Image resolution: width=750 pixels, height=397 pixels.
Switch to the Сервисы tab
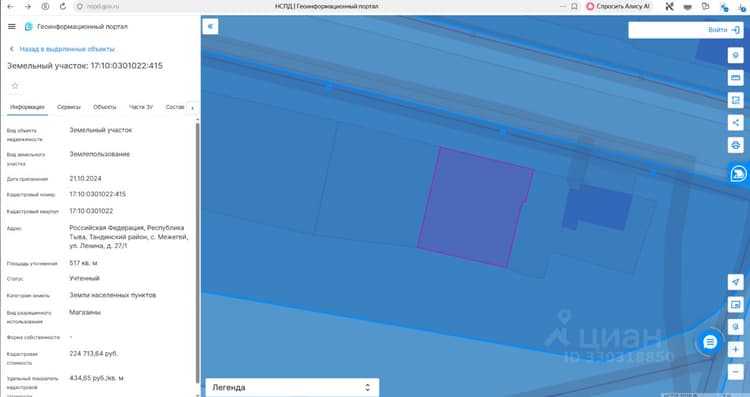(x=69, y=107)
